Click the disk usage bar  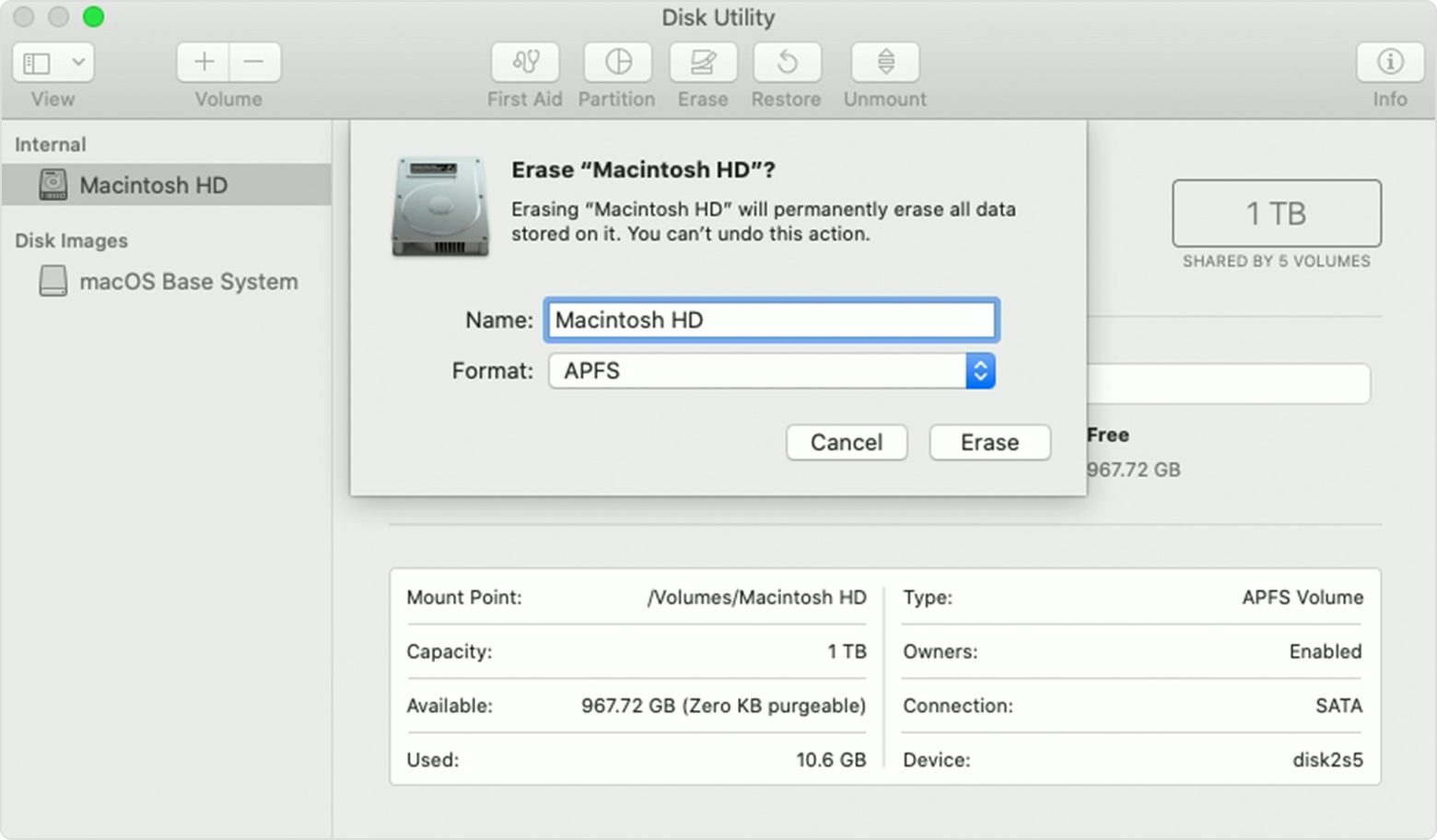click(x=1229, y=383)
